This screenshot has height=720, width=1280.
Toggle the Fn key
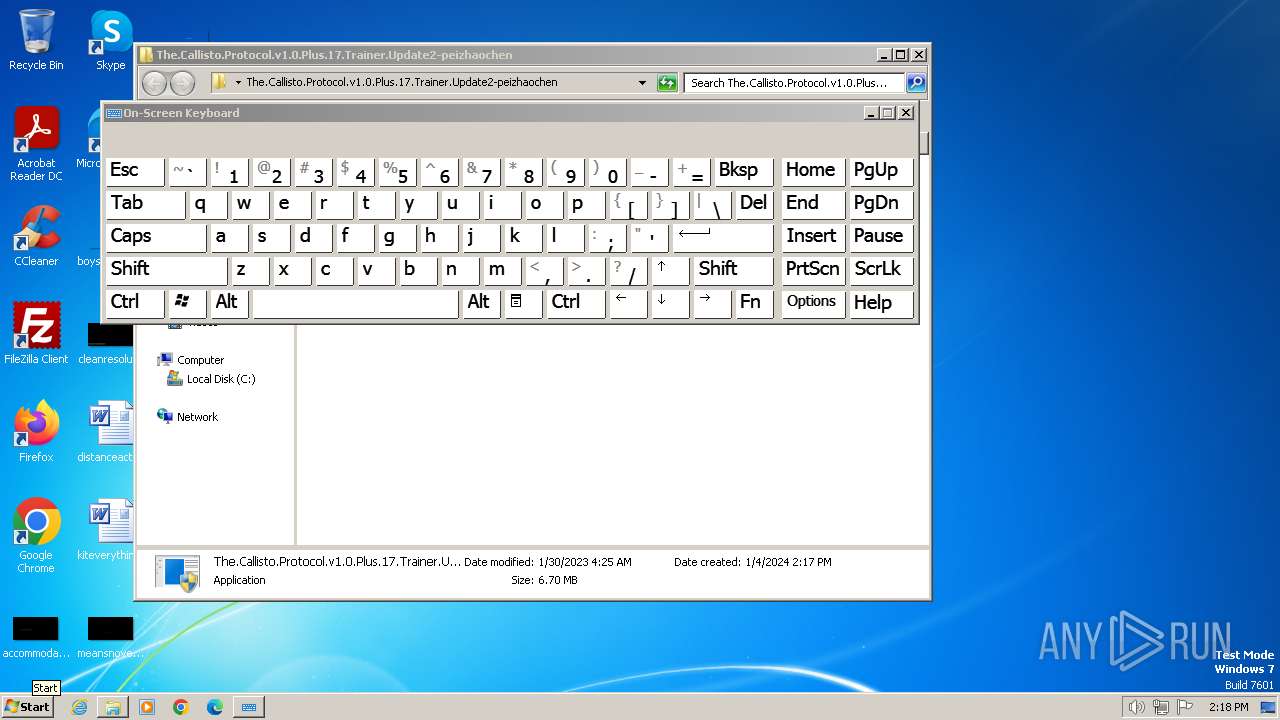[x=754, y=303]
